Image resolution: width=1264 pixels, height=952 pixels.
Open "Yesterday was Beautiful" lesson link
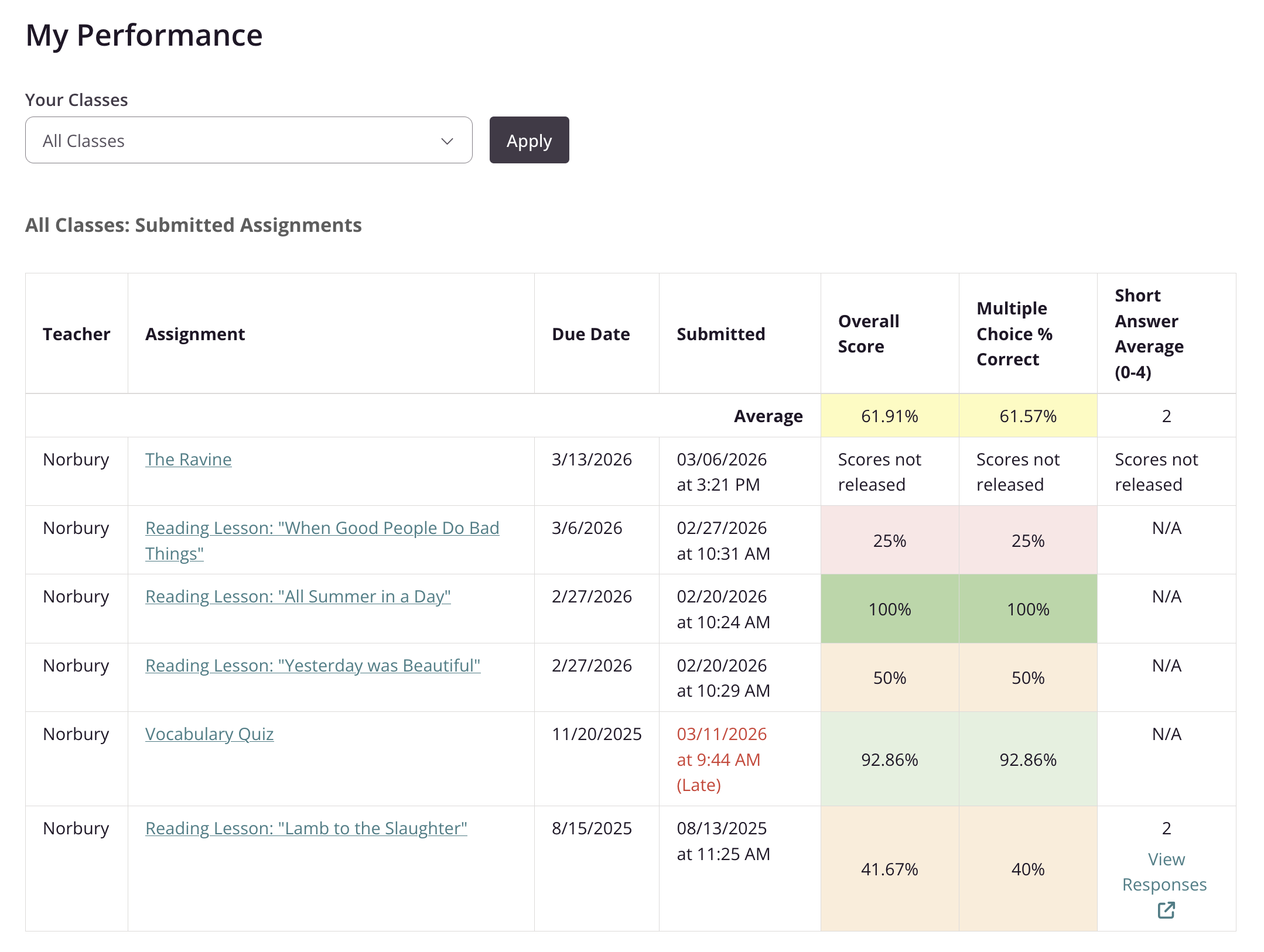[x=312, y=666]
